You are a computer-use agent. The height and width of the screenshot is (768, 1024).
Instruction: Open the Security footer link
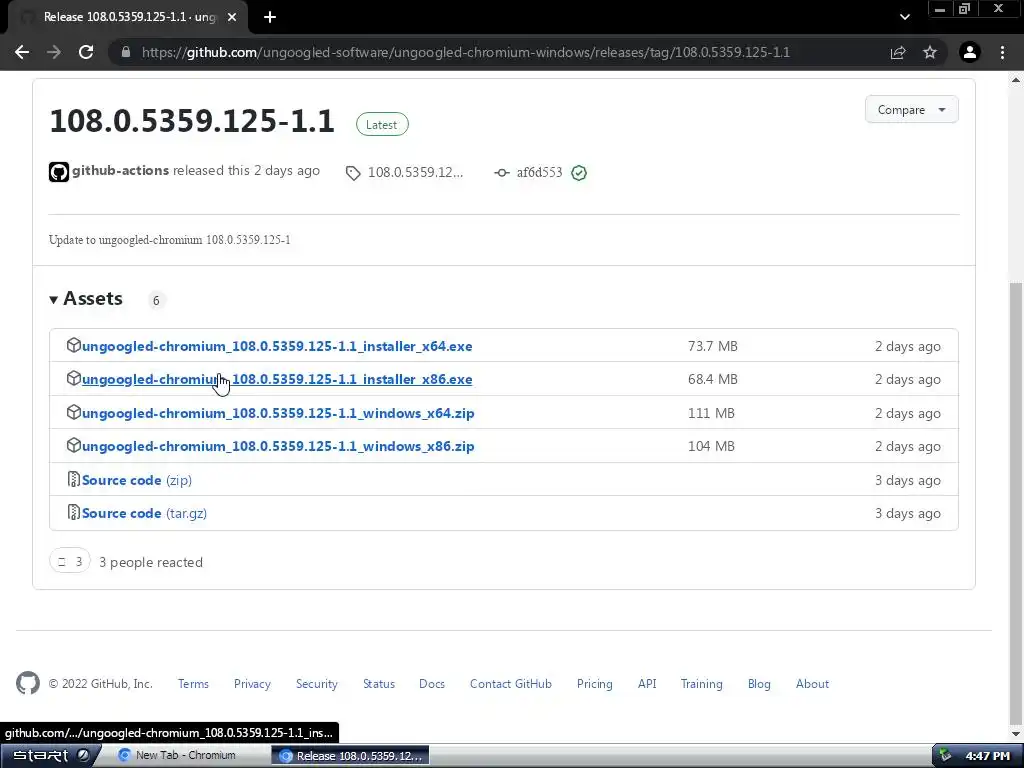(x=317, y=684)
